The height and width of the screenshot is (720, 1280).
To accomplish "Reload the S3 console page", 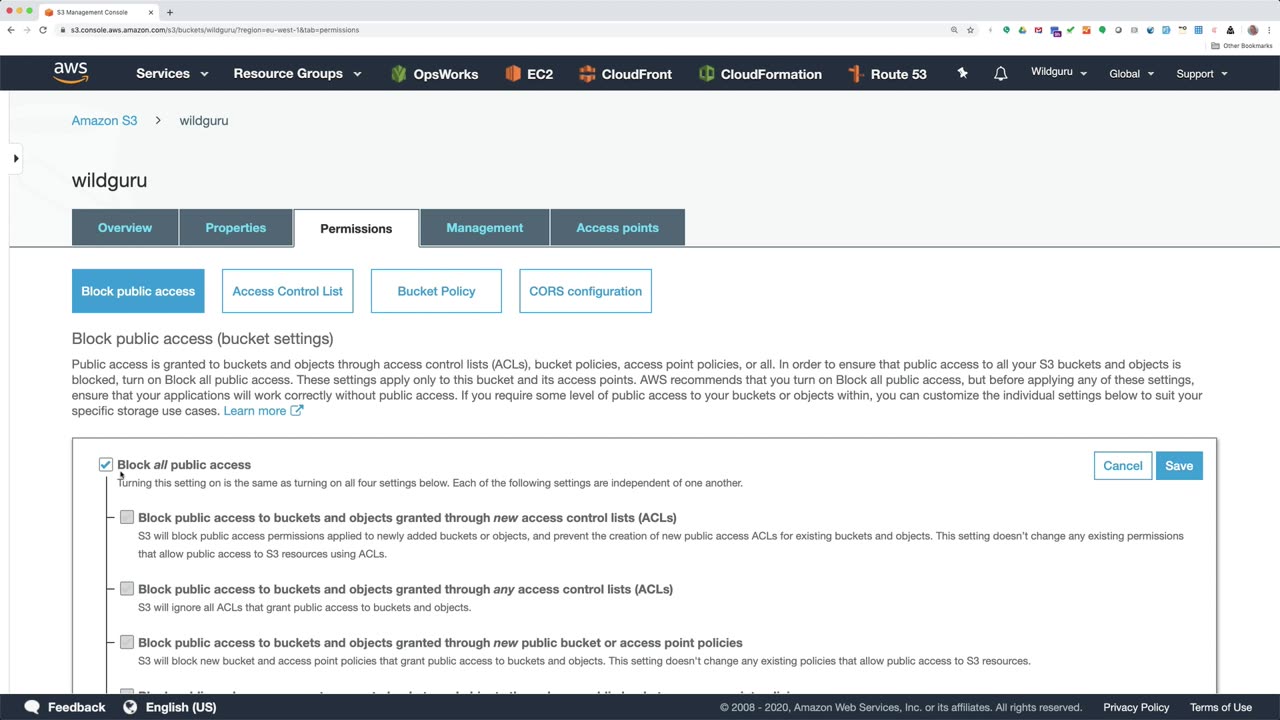I will pyautogui.click(x=43, y=30).
